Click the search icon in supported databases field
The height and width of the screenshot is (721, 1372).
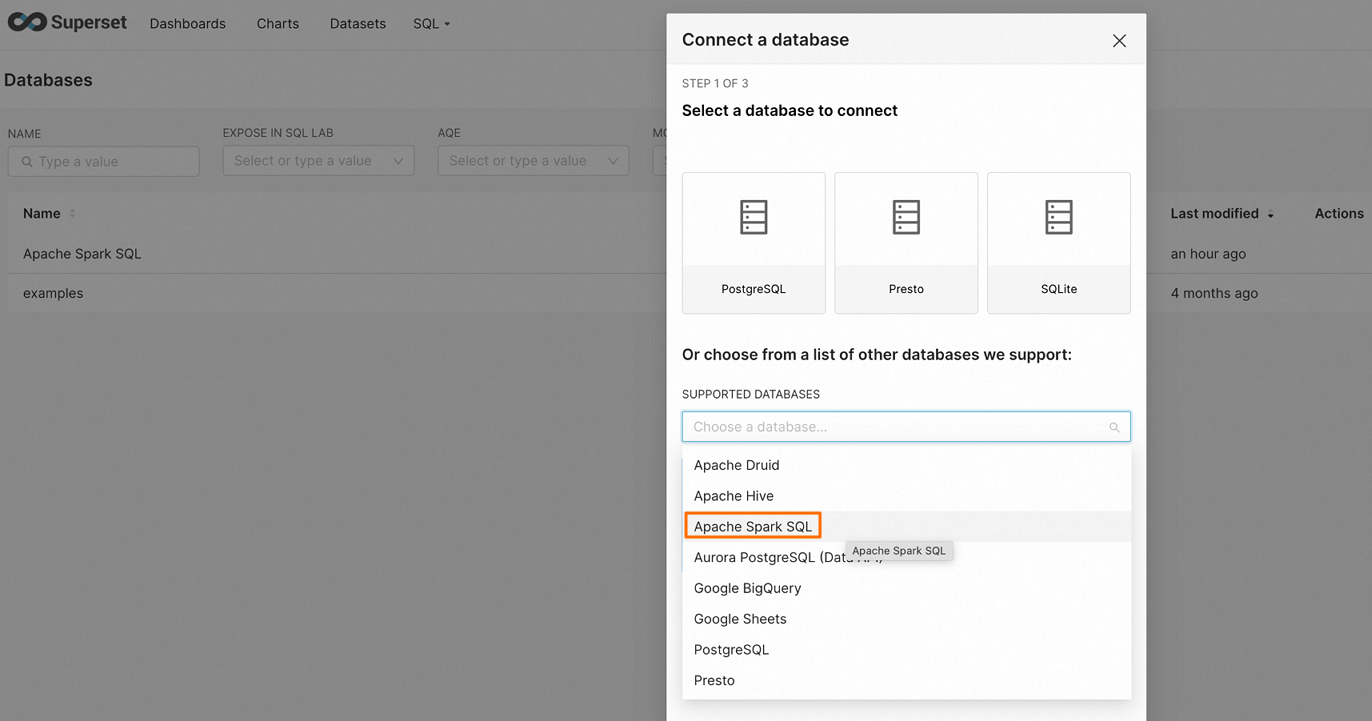pos(1114,427)
